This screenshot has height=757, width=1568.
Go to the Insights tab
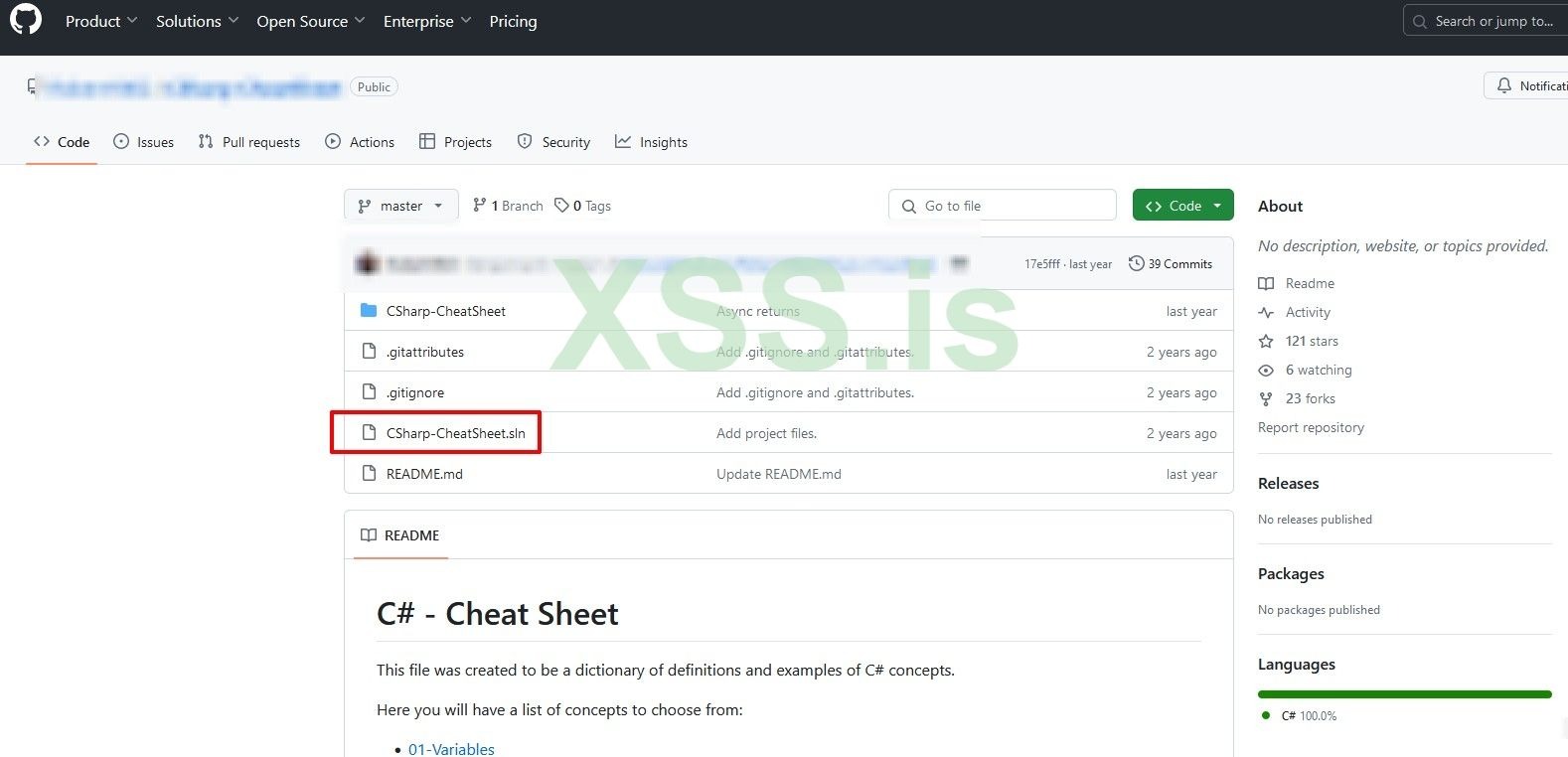pyautogui.click(x=651, y=142)
